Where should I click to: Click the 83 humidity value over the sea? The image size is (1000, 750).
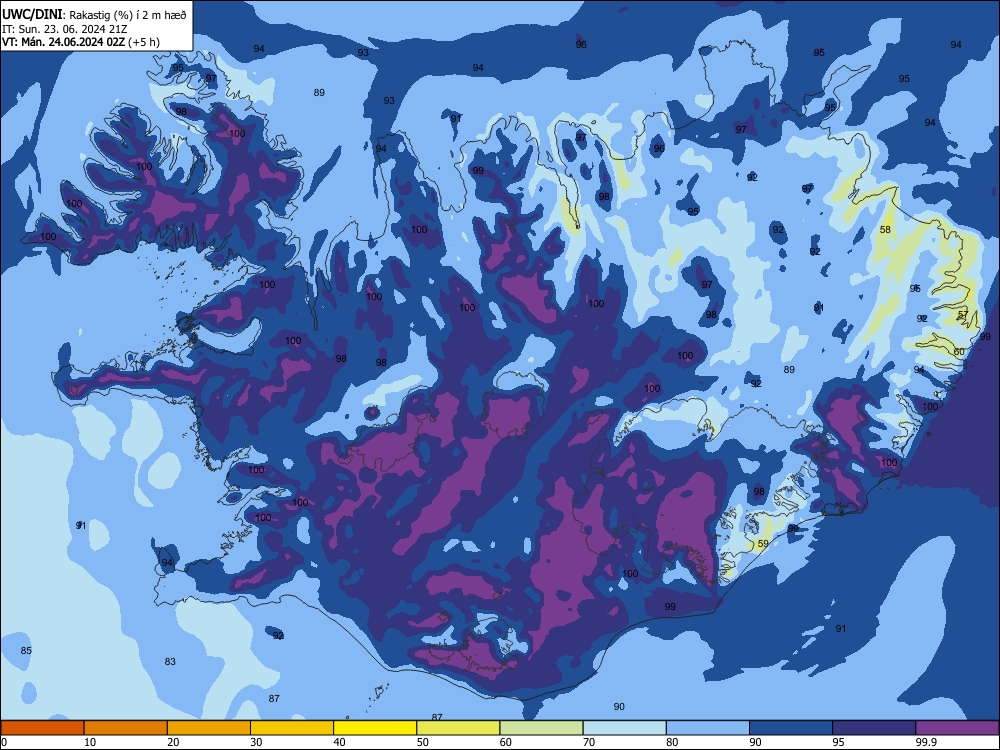pos(170,661)
